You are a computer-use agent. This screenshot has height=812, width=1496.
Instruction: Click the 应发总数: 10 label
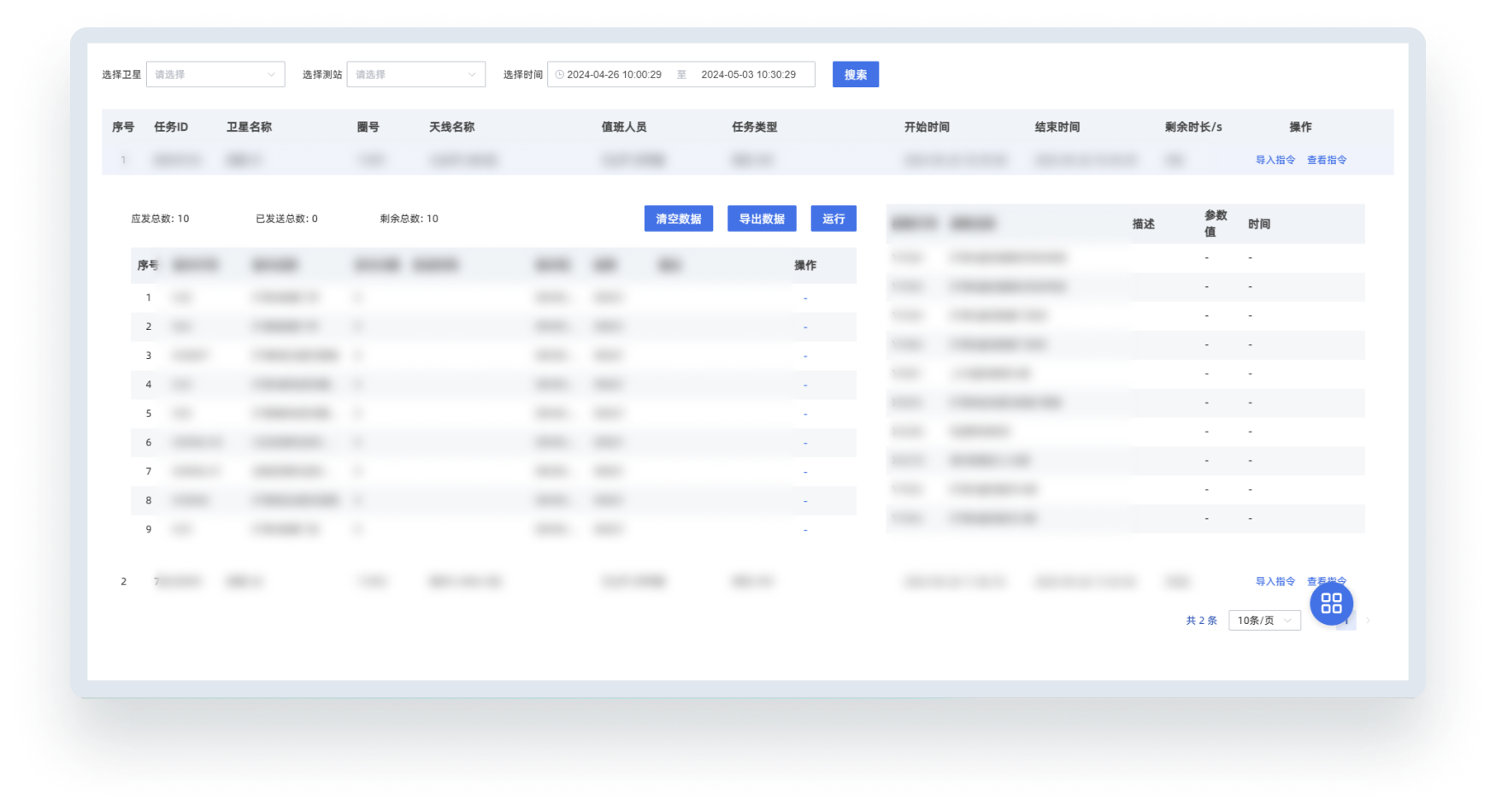point(160,219)
